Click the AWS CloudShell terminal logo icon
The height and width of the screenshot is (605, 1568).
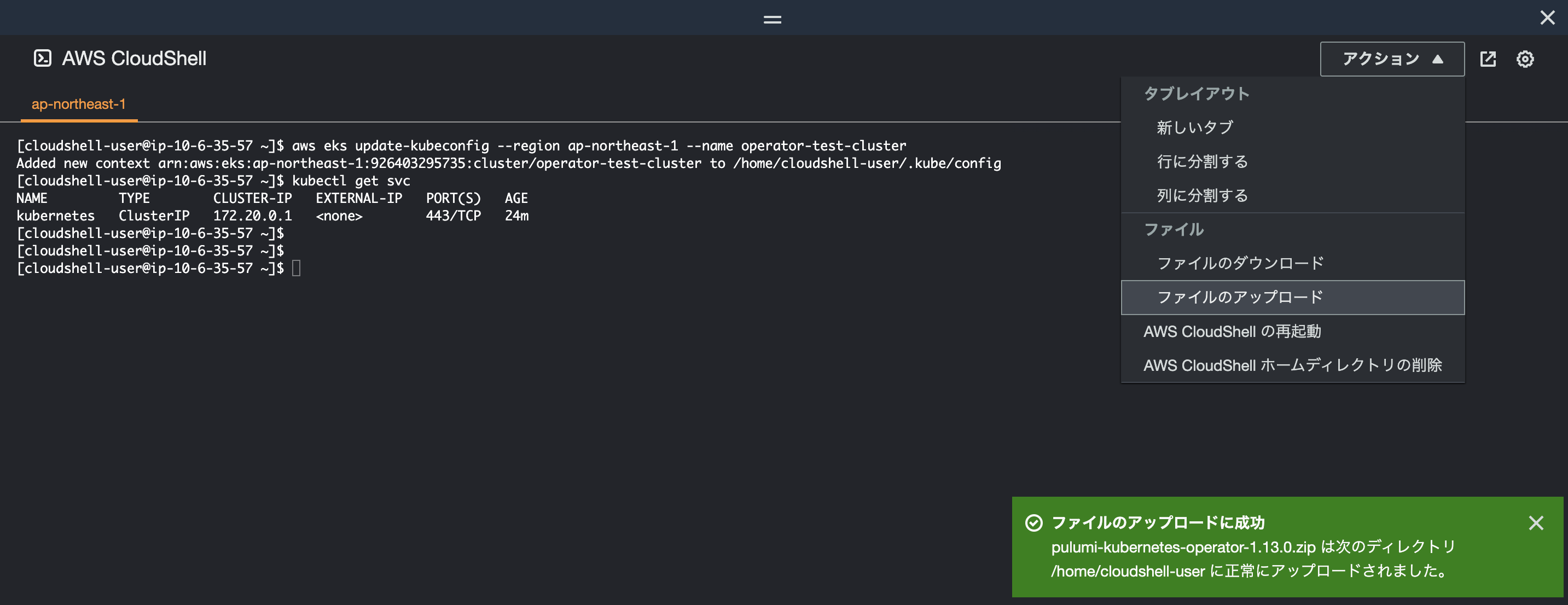coord(42,59)
